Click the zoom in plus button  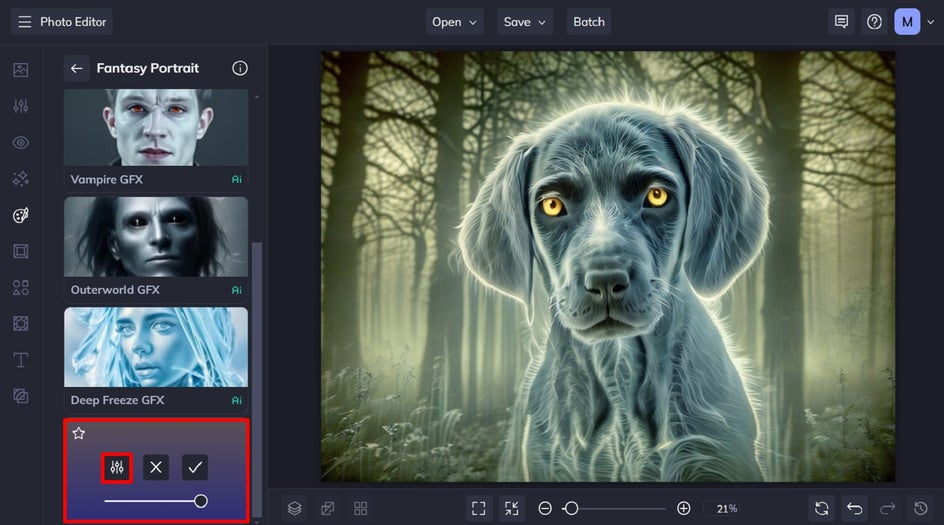pos(683,509)
